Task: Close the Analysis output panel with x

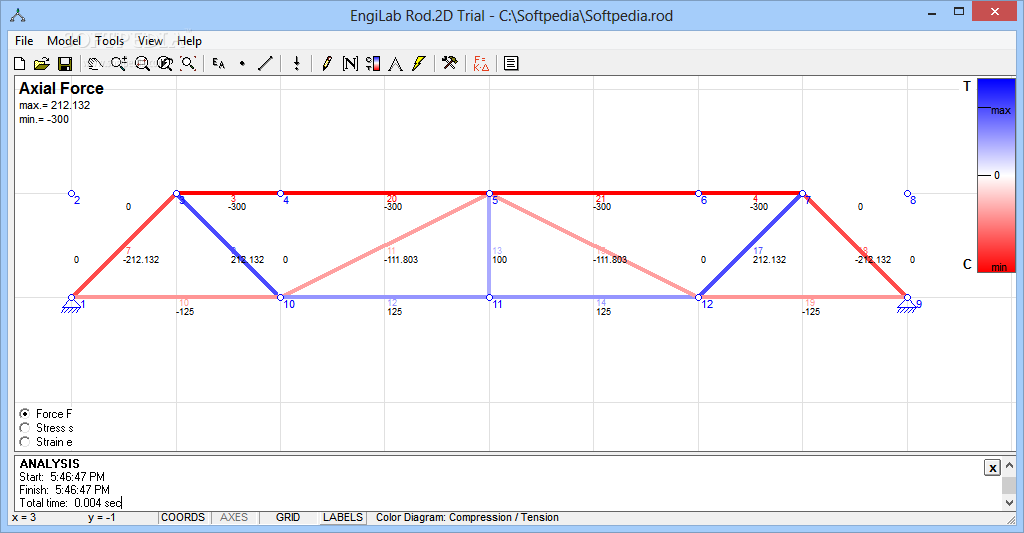Action: click(x=993, y=468)
